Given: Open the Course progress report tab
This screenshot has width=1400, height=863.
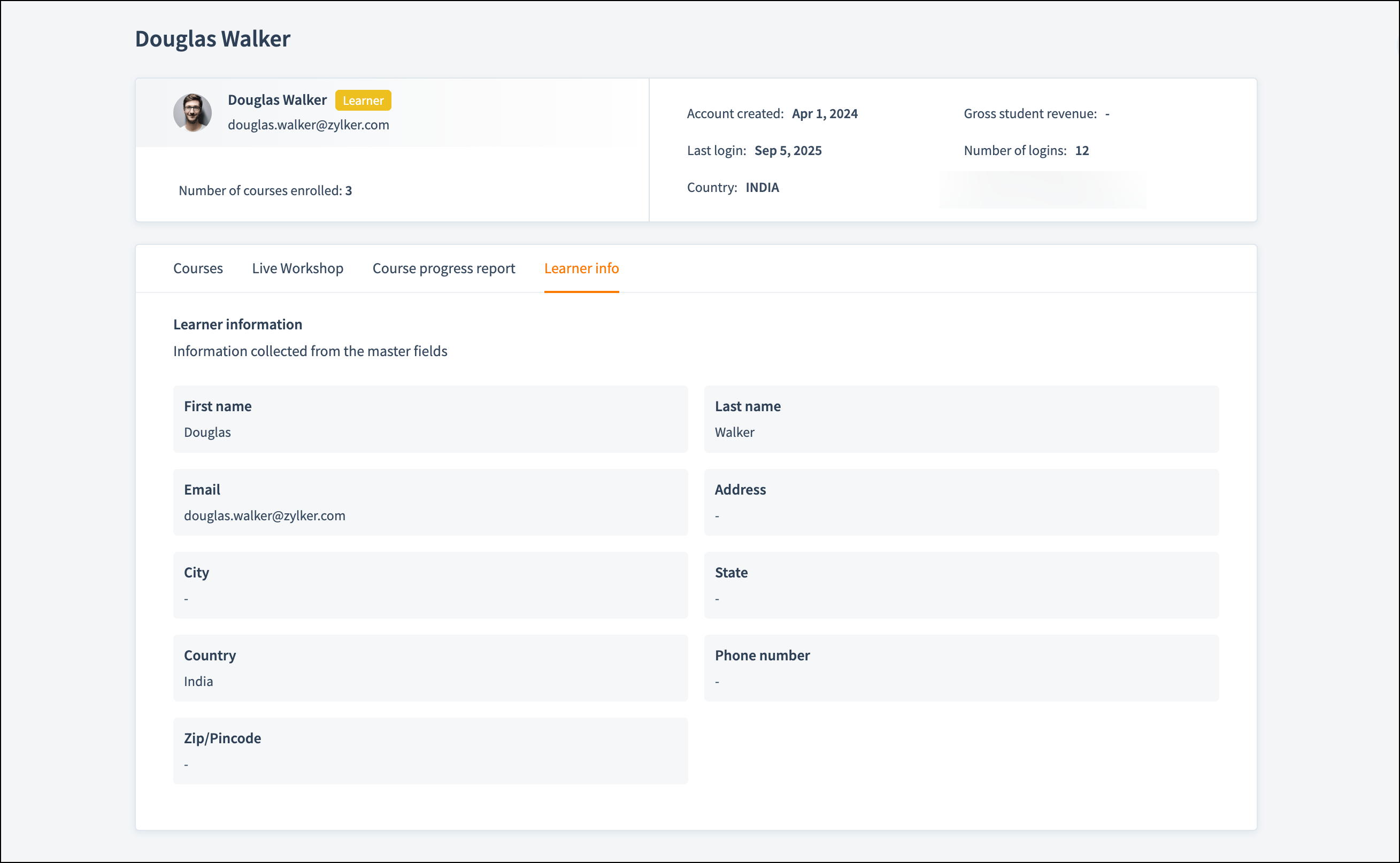Looking at the screenshot, I should (443, 268).
